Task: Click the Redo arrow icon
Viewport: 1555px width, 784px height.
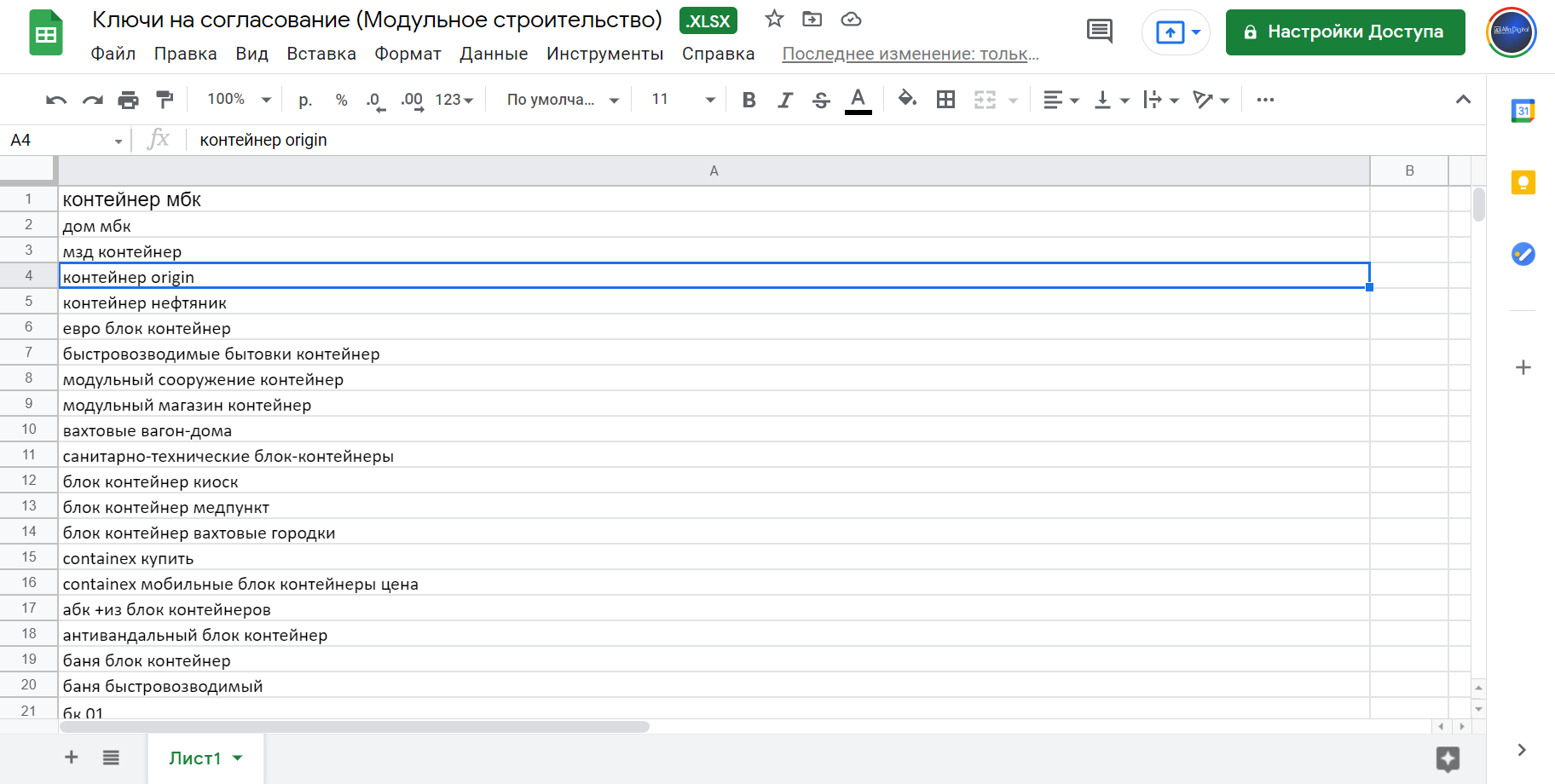Action: tap(92, 100)
